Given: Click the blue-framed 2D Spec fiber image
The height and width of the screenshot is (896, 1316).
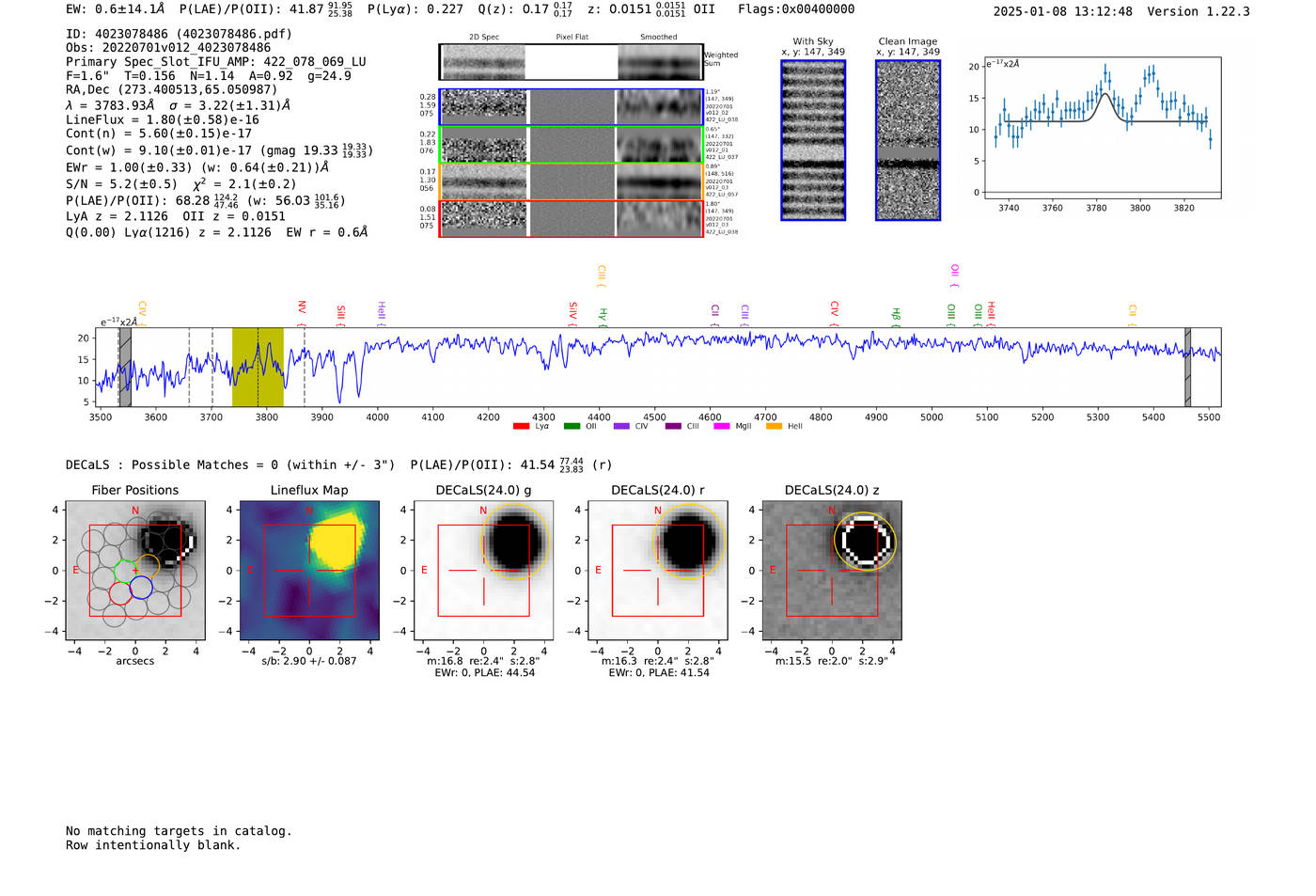Looking at the screenshot, I should (484, 107).
